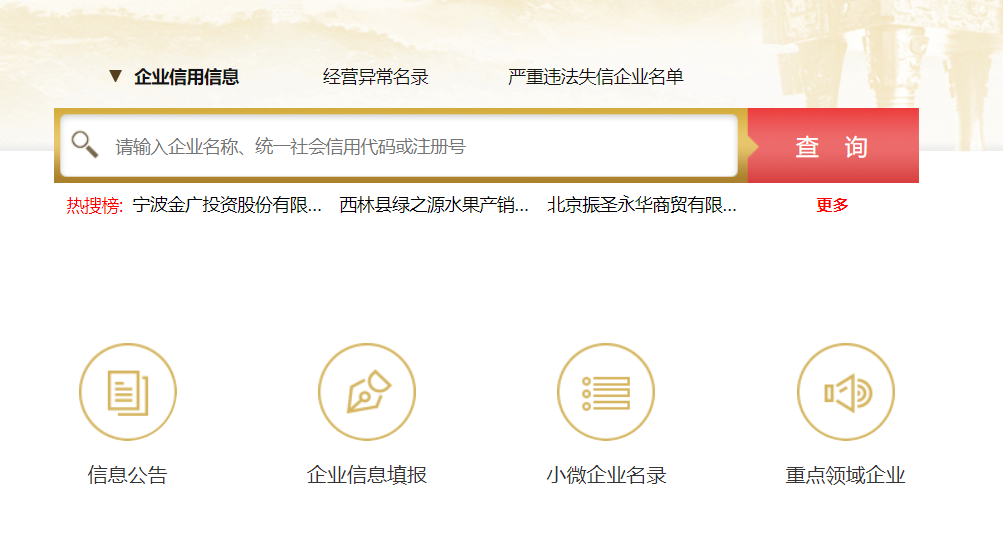Click the red 更多 link

832,205
